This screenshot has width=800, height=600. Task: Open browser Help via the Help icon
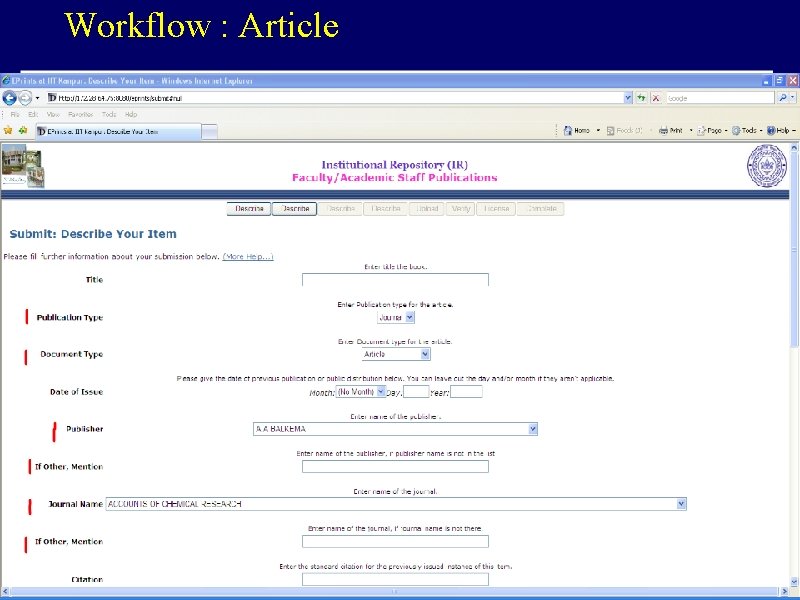click(771, 130)
